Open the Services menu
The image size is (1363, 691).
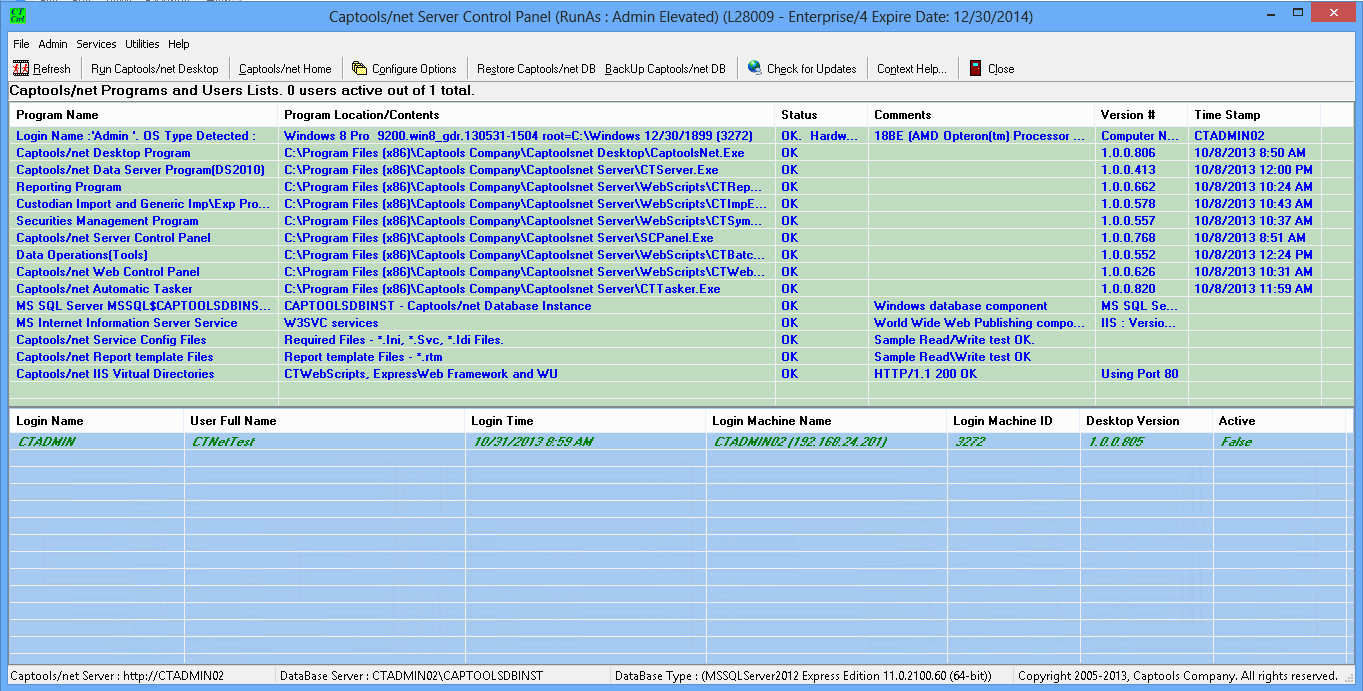click(x=96, y=44)
